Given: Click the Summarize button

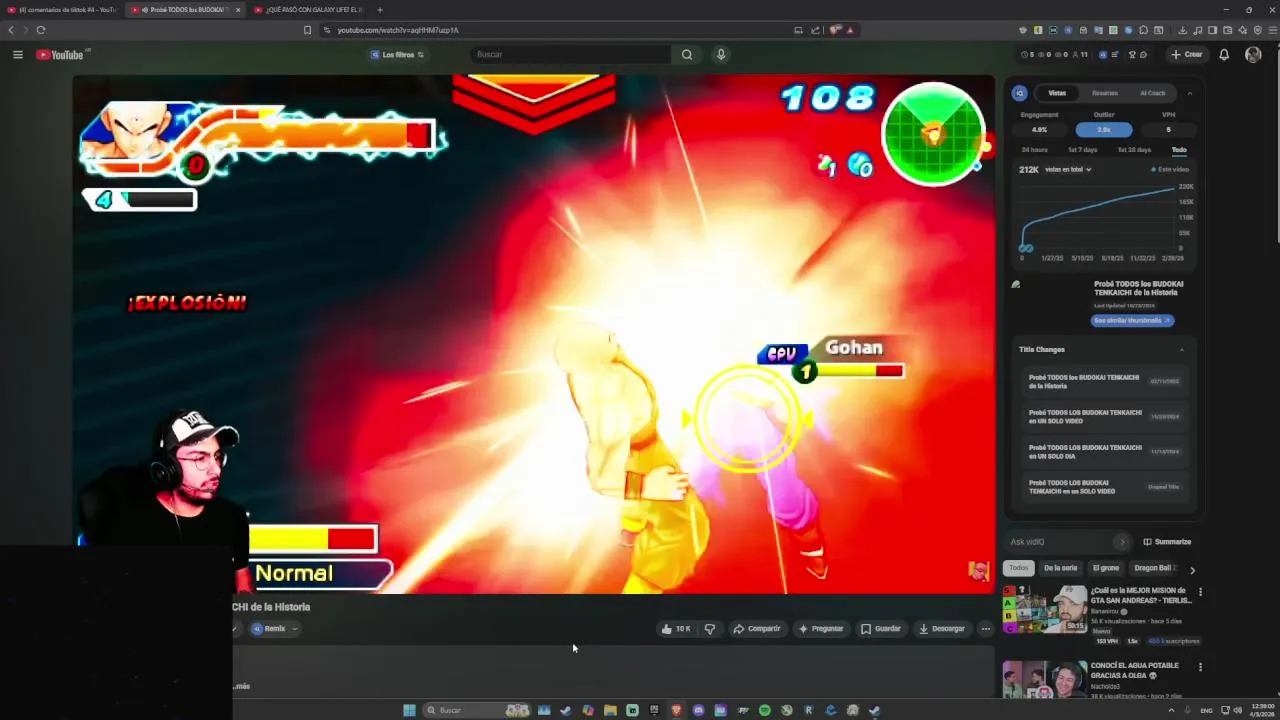Looking at the screenshot, I should tap(1167, 542).
